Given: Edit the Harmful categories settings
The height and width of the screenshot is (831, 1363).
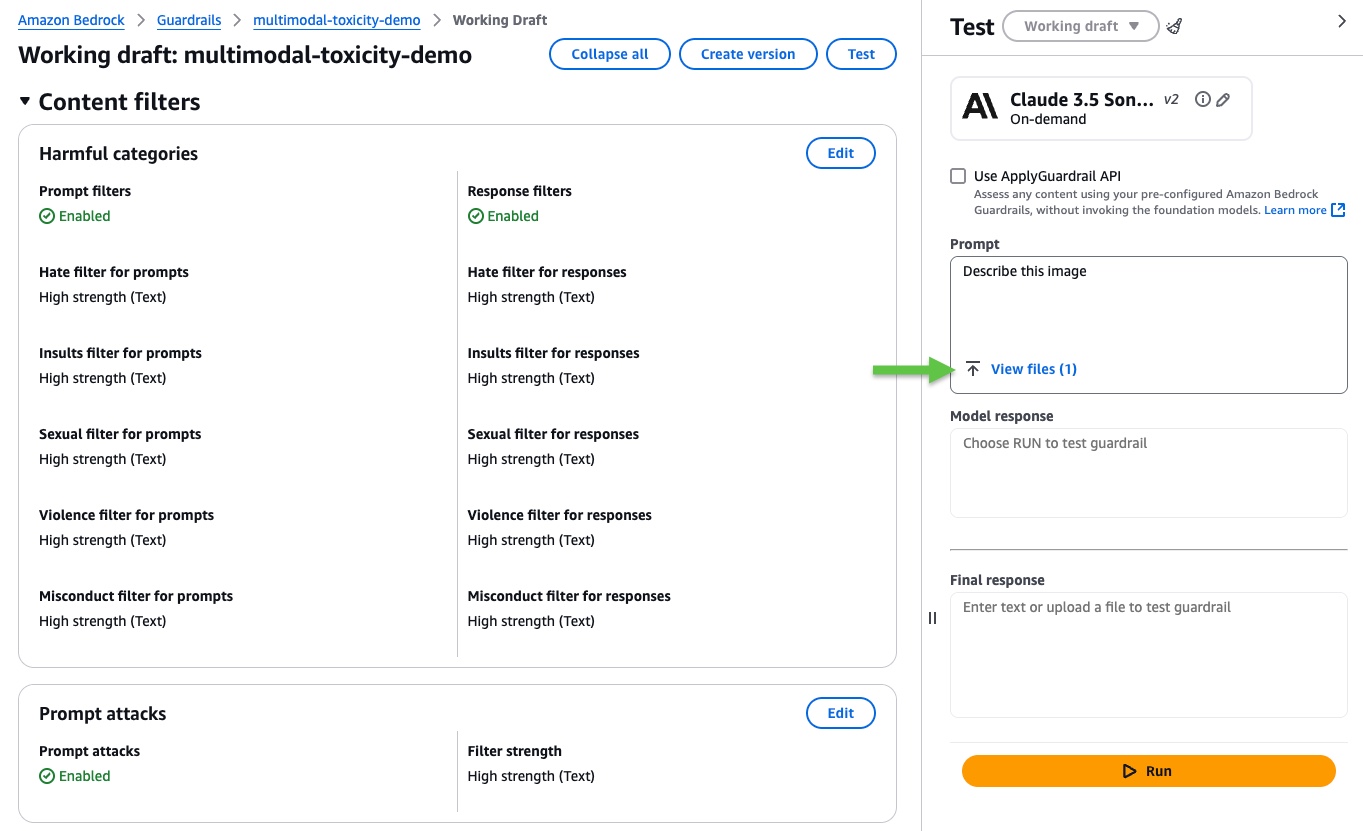Looking at the screenshot, I should pyautogui.click(x=840, y=153).
